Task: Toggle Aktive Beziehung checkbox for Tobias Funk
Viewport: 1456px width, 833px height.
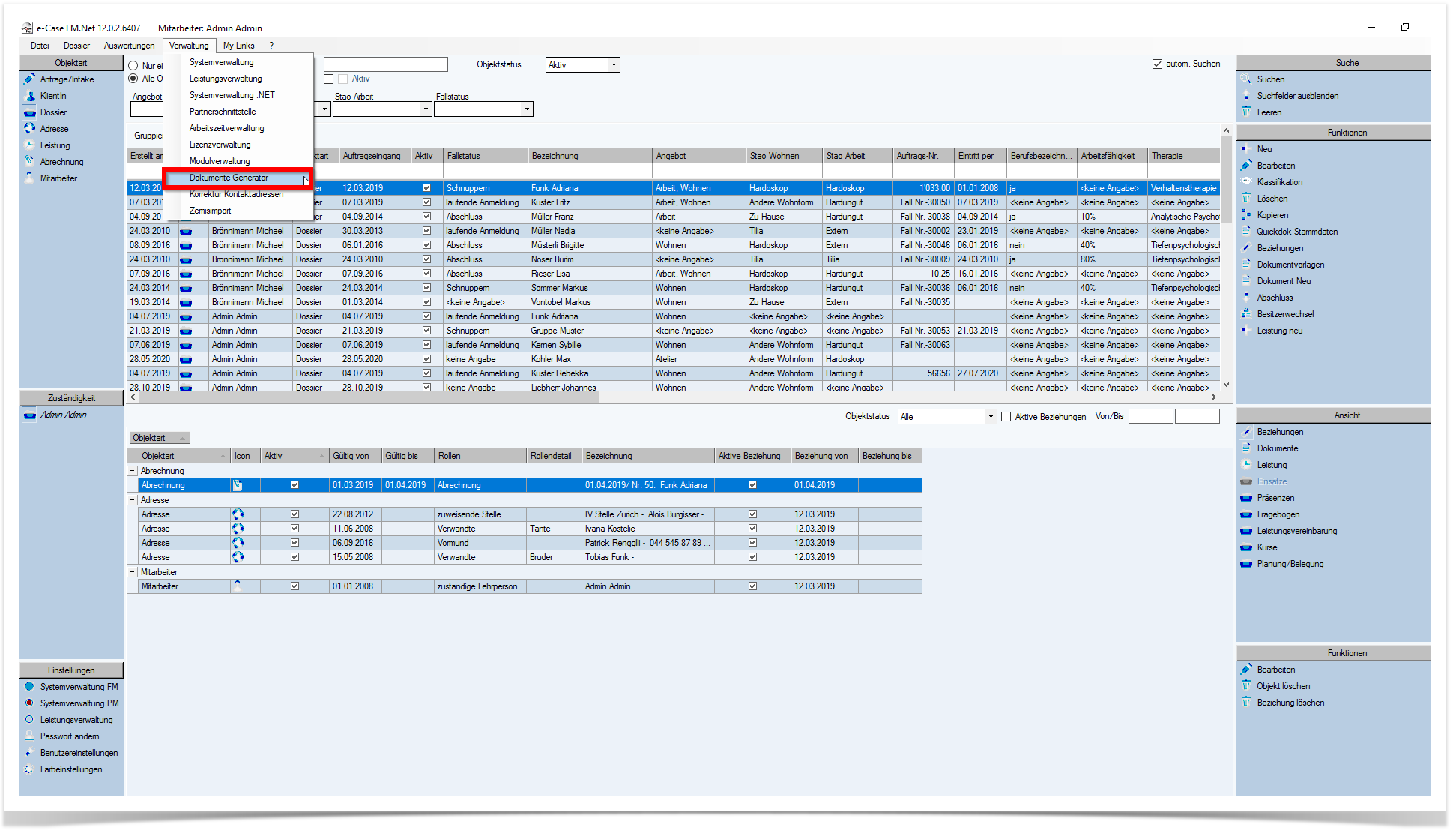Action: (752, 557)
